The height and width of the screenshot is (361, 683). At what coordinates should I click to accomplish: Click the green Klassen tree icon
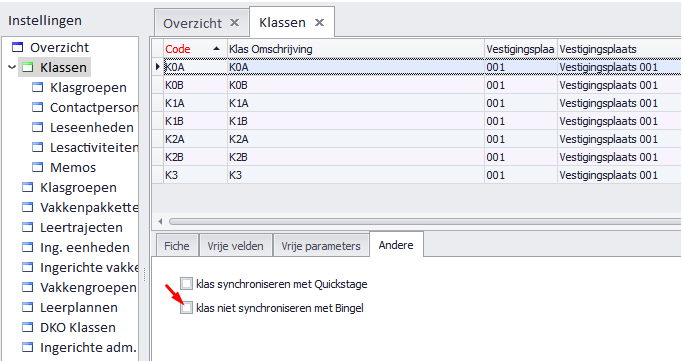click(28, 67)
